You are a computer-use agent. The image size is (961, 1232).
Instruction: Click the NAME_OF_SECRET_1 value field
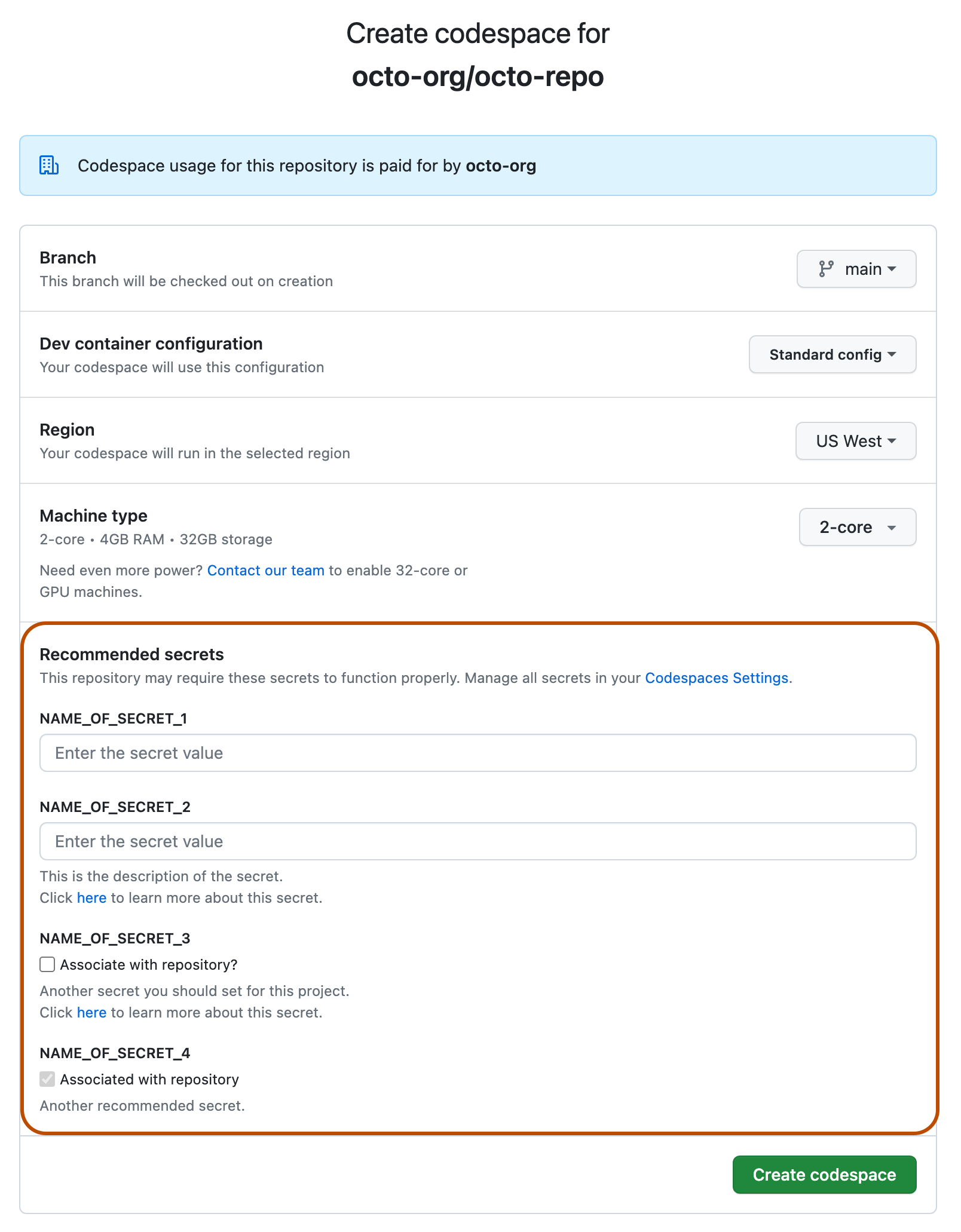(478, 753)
